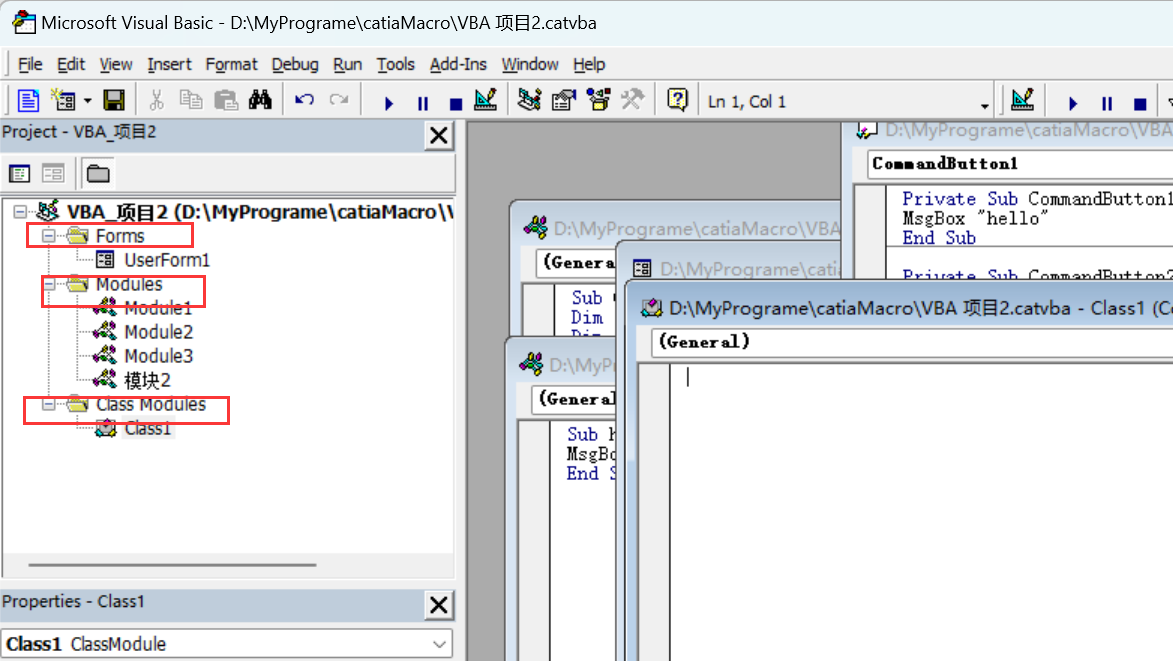Run the macro with the play button
This screenshot has height=661, width=1173.
388,103
